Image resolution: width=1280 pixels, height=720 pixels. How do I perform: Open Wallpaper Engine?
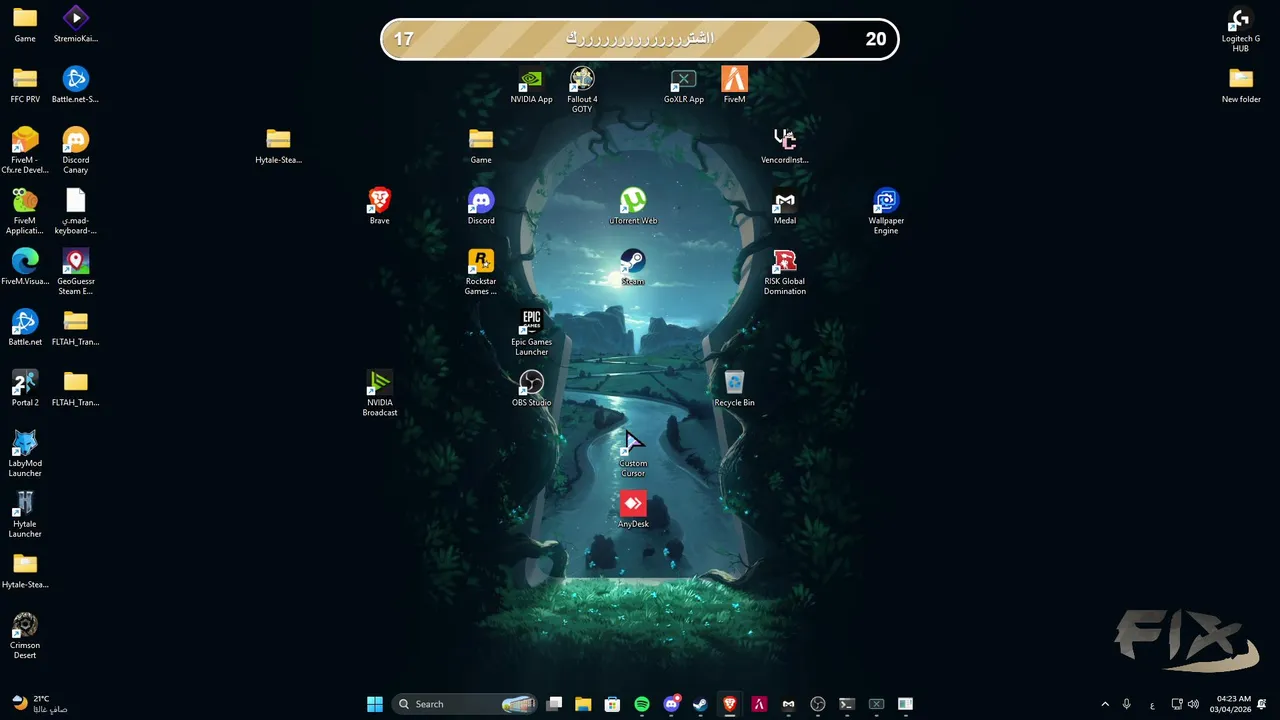point(886,211)
